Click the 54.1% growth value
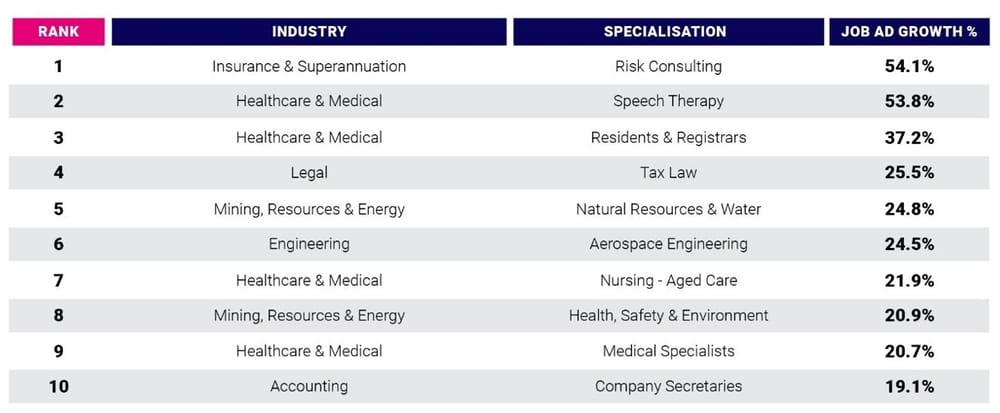Viewport: 1000px width, 413px height. pyautogui.click(x=909, y=66)
